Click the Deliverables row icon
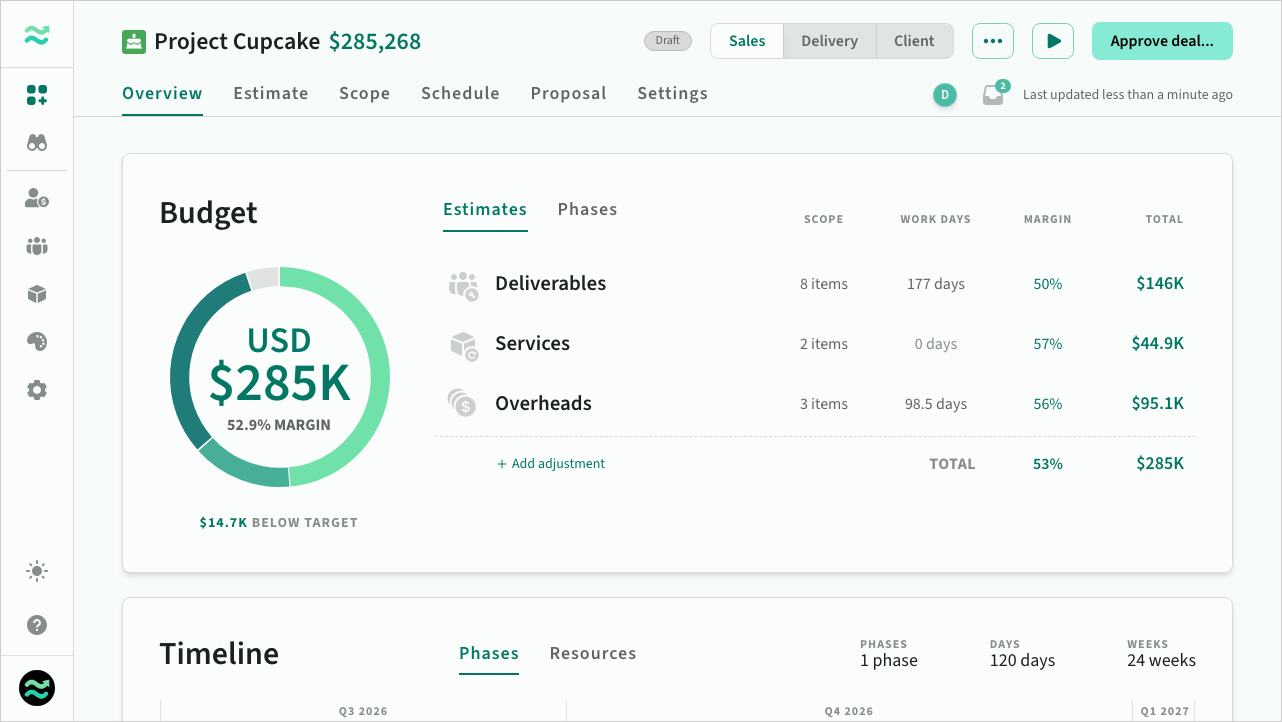 pos(464,285)
